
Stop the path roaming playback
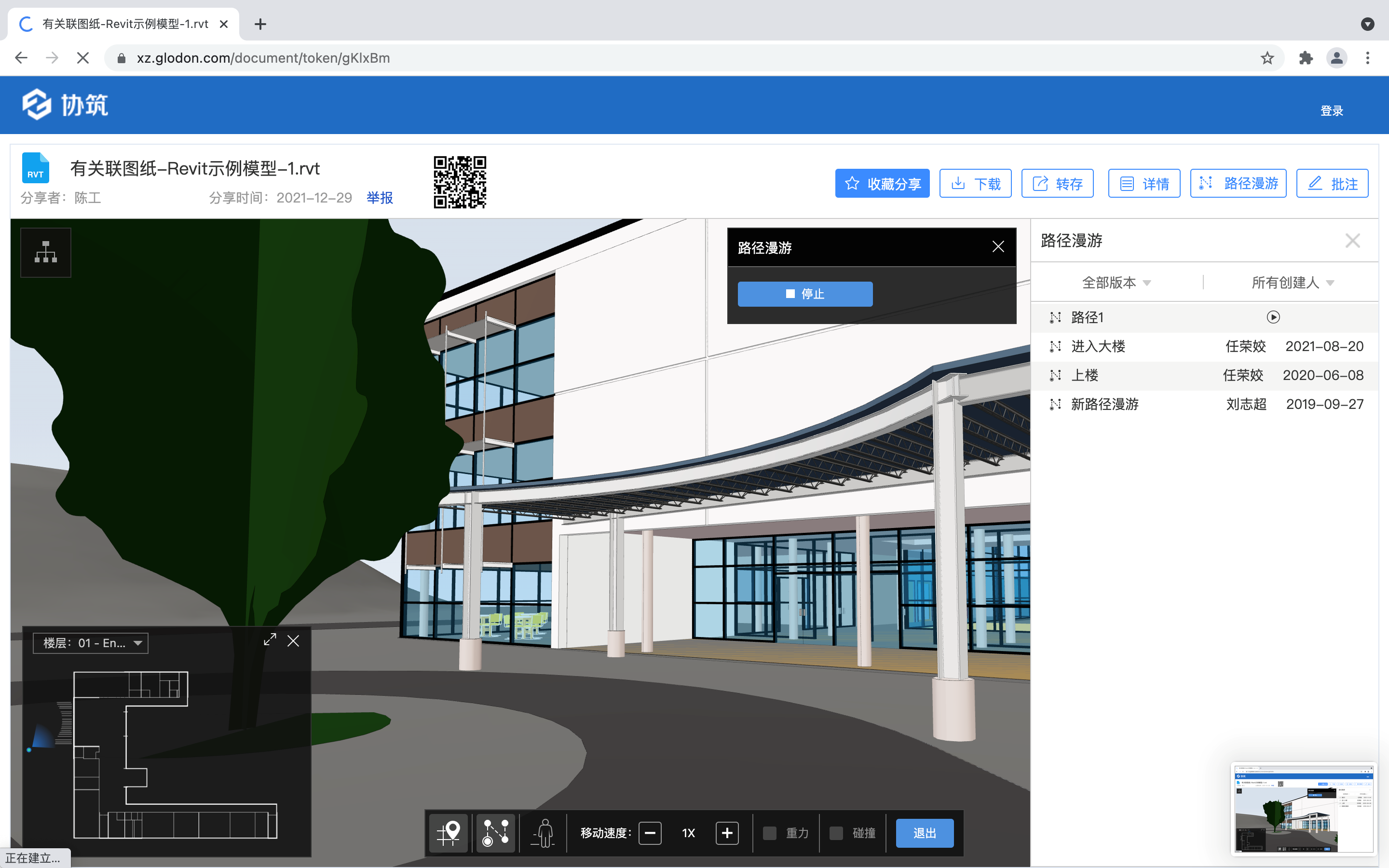(804, 294)
